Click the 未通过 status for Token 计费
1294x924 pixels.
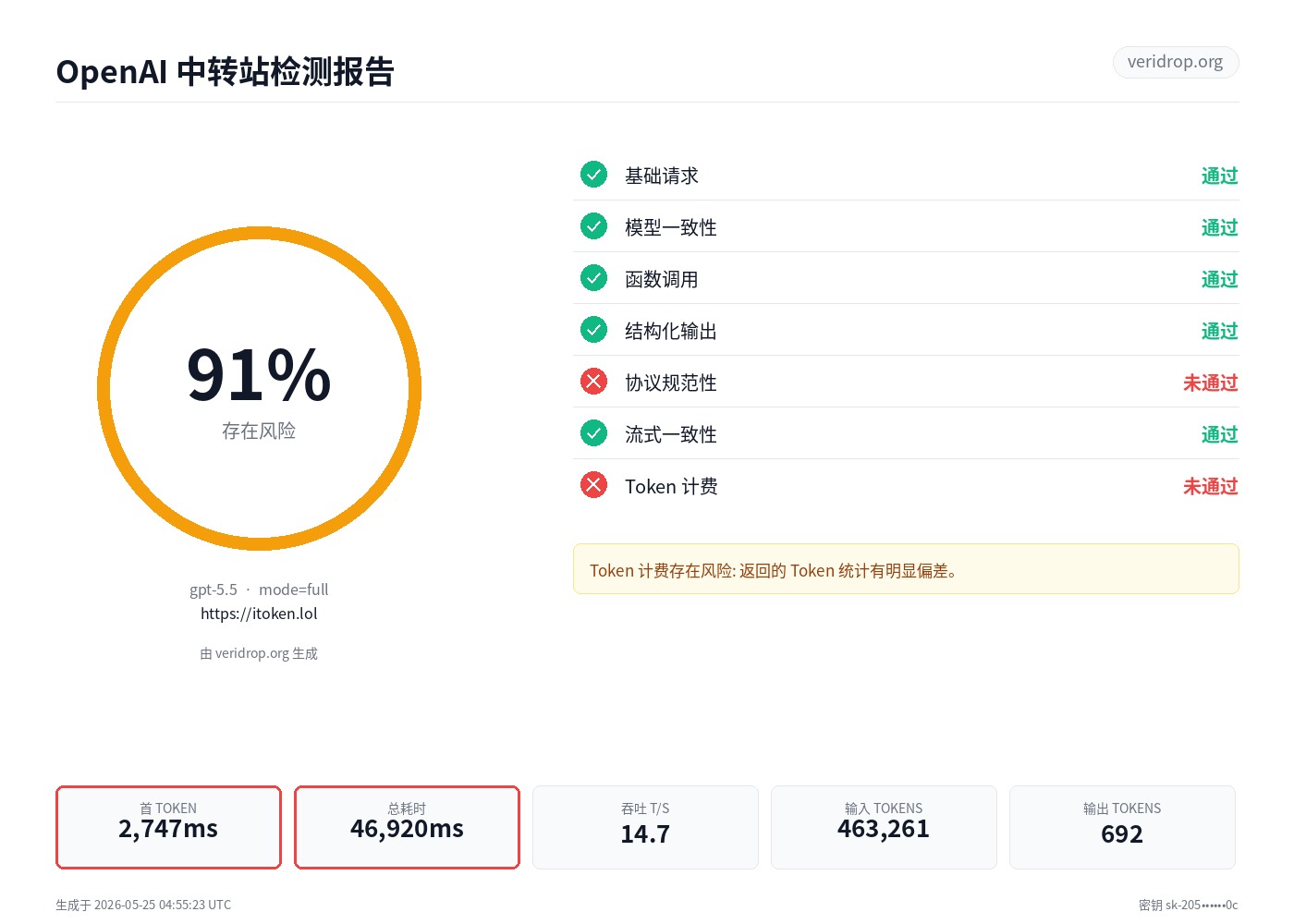pyautogui.click(x=1210, y=486)
